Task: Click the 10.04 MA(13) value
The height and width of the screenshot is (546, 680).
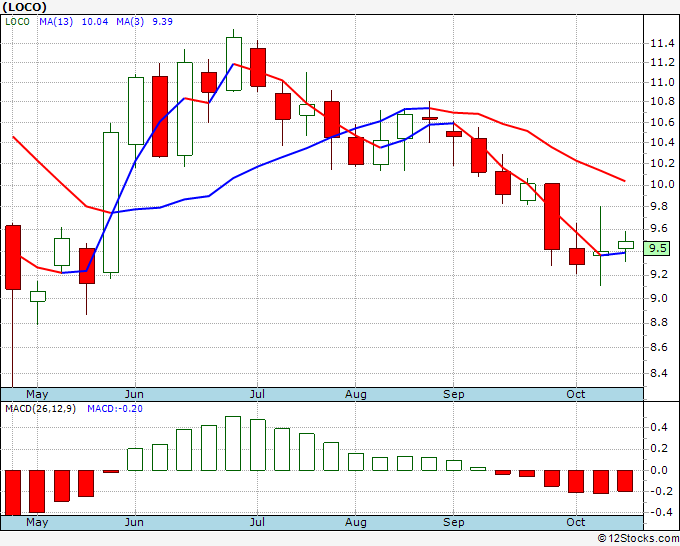Action: [95, 22]
